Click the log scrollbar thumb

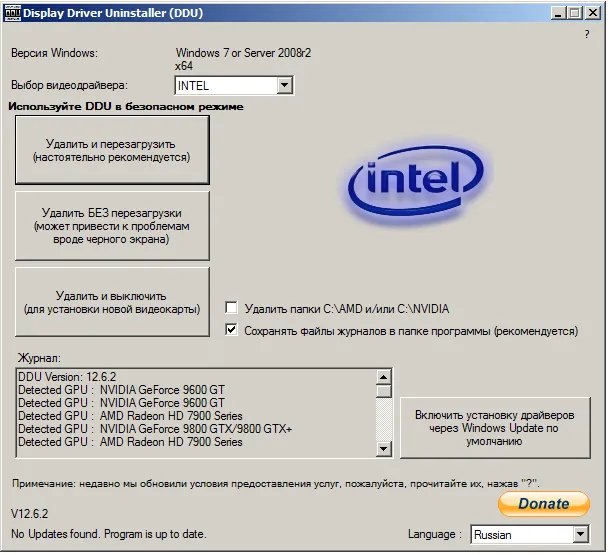click(x=383, y=391)
